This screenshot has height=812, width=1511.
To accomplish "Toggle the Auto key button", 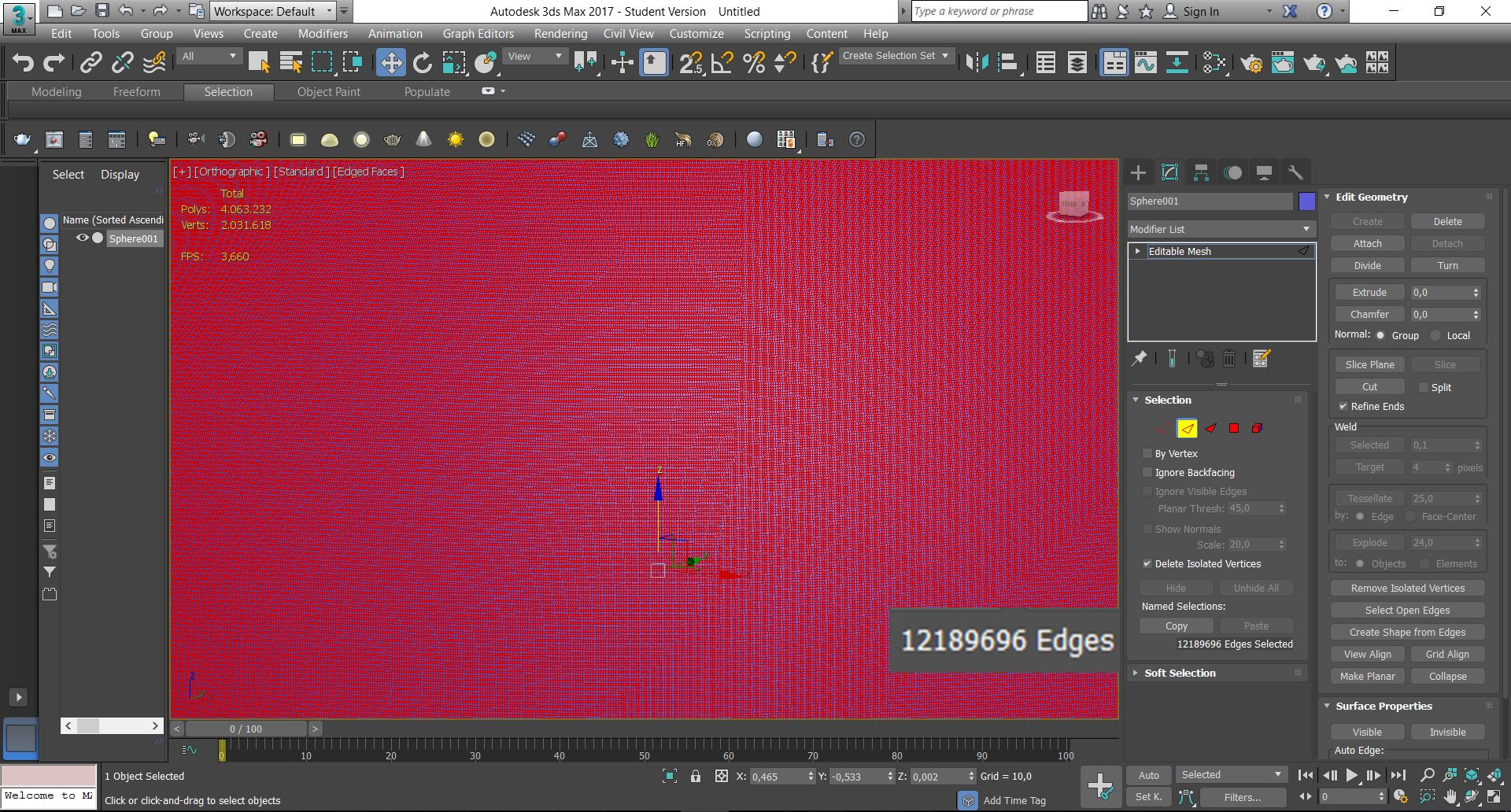I will [1149, 775].
